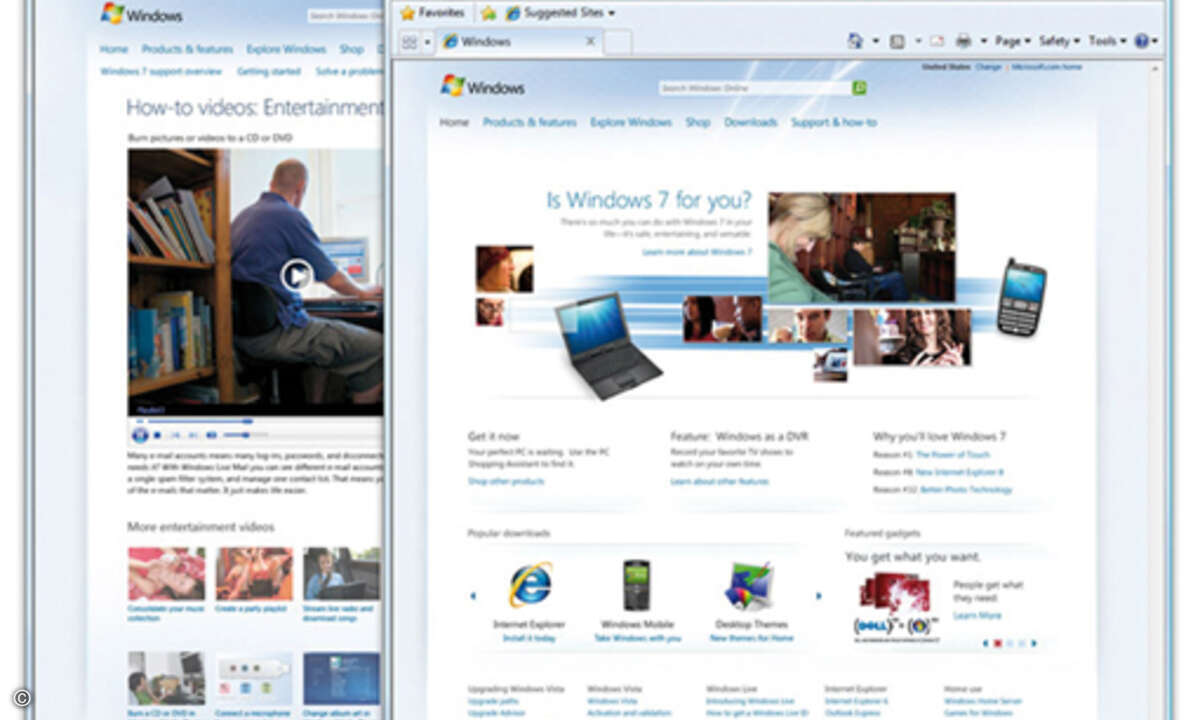Screen dimensions: 1200x720
Task: Open the Favorites button
Action: [432, 13]
